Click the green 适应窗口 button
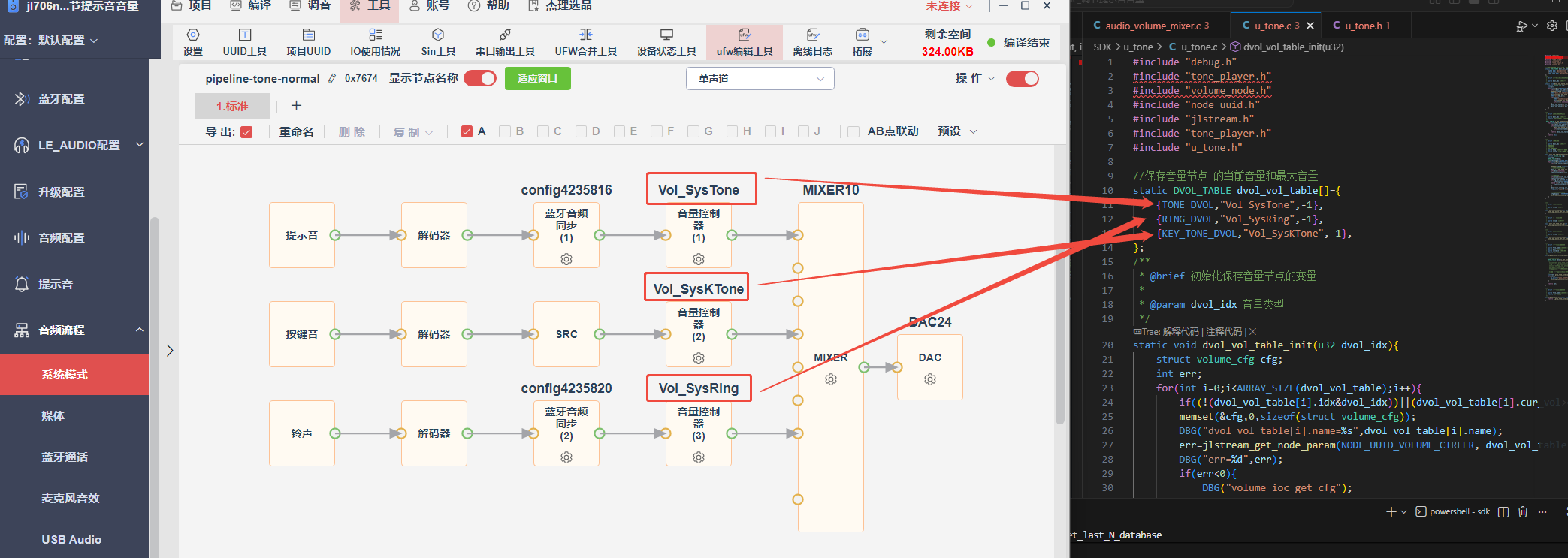This screenshot has height=558, width=1568. tap(538, 78)
